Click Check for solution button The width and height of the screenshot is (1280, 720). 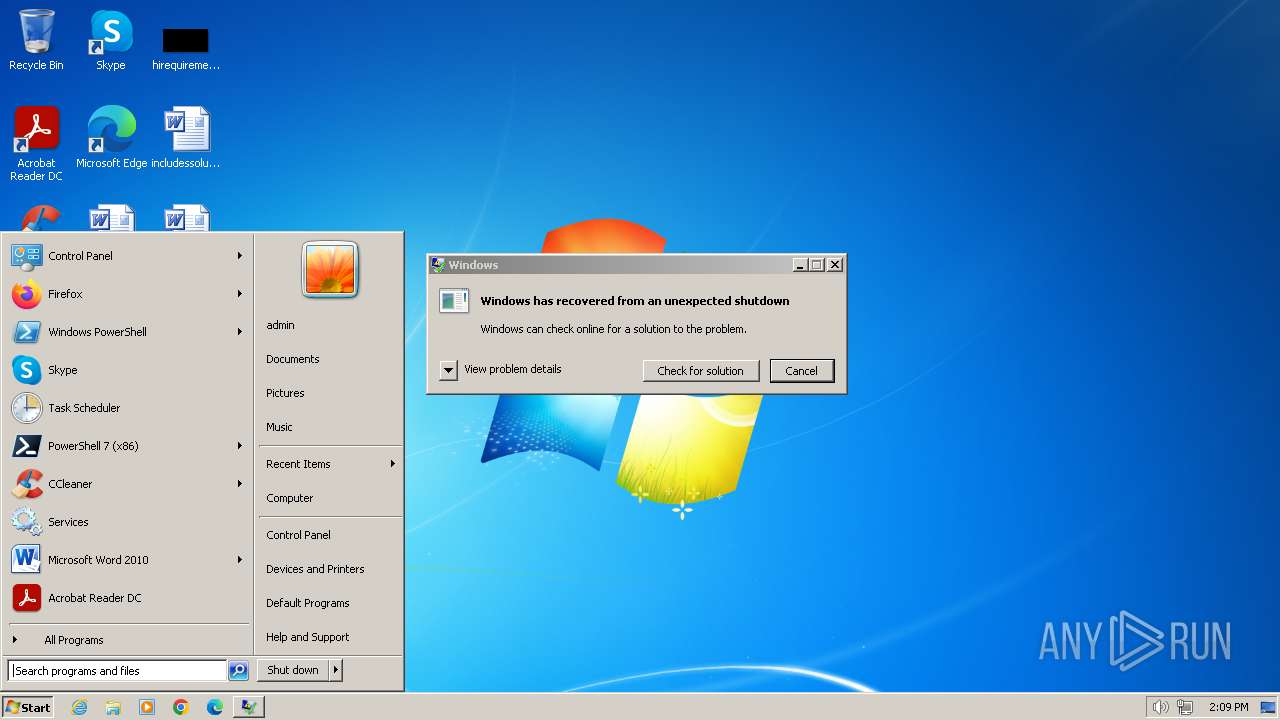click(700, 371)
